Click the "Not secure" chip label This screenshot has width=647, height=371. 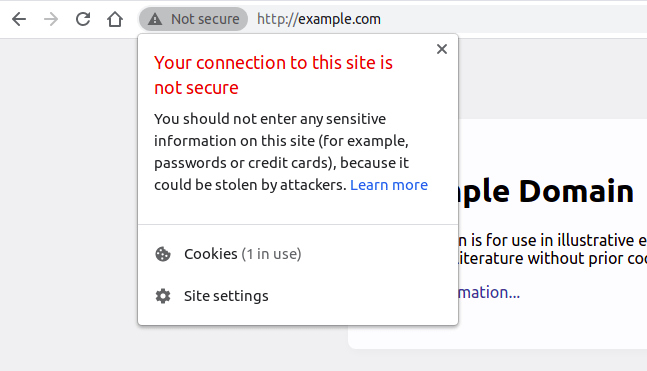[205, 19]
